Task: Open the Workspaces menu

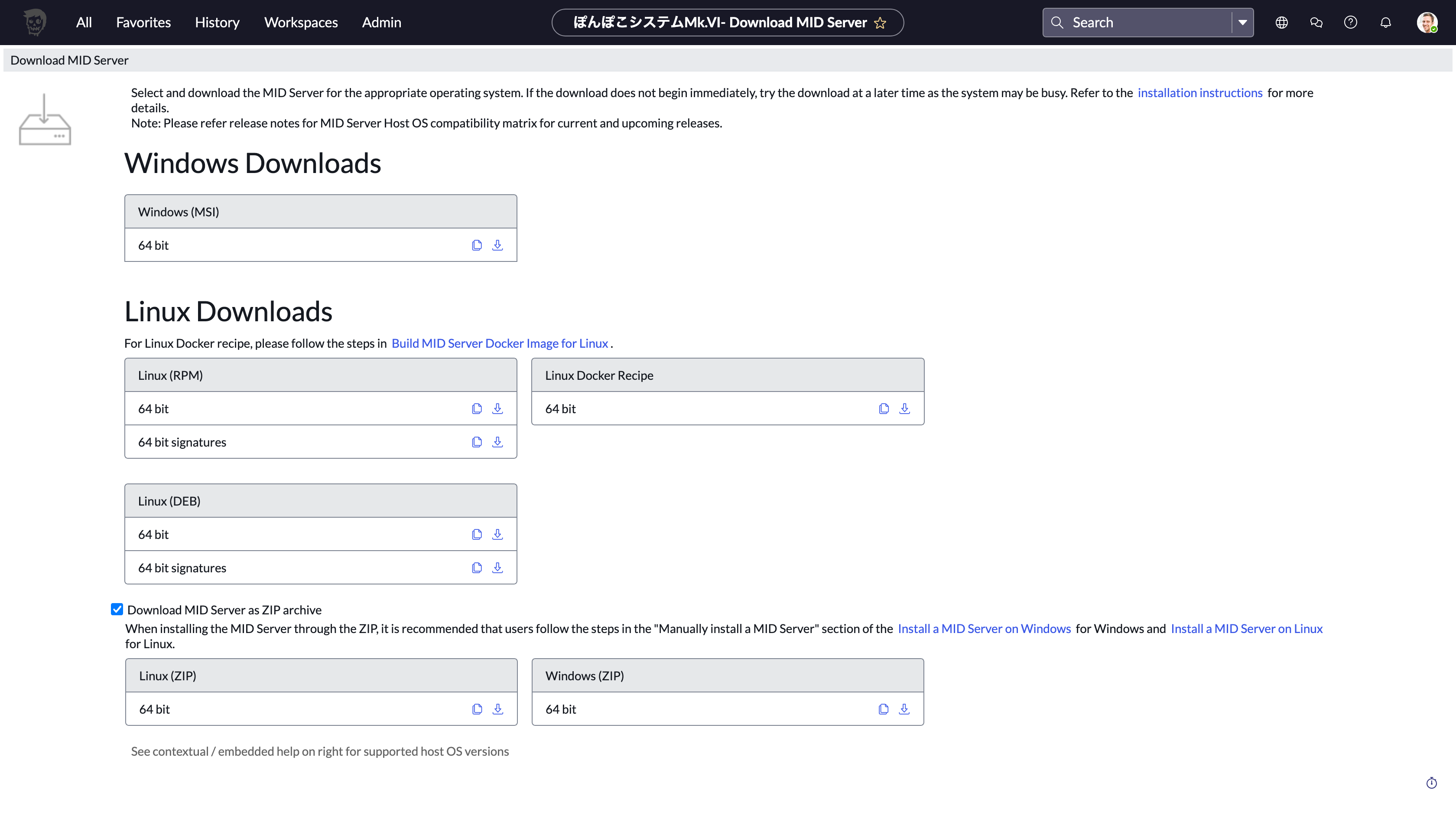Action: pyautogui.click(x=301, y=23)
